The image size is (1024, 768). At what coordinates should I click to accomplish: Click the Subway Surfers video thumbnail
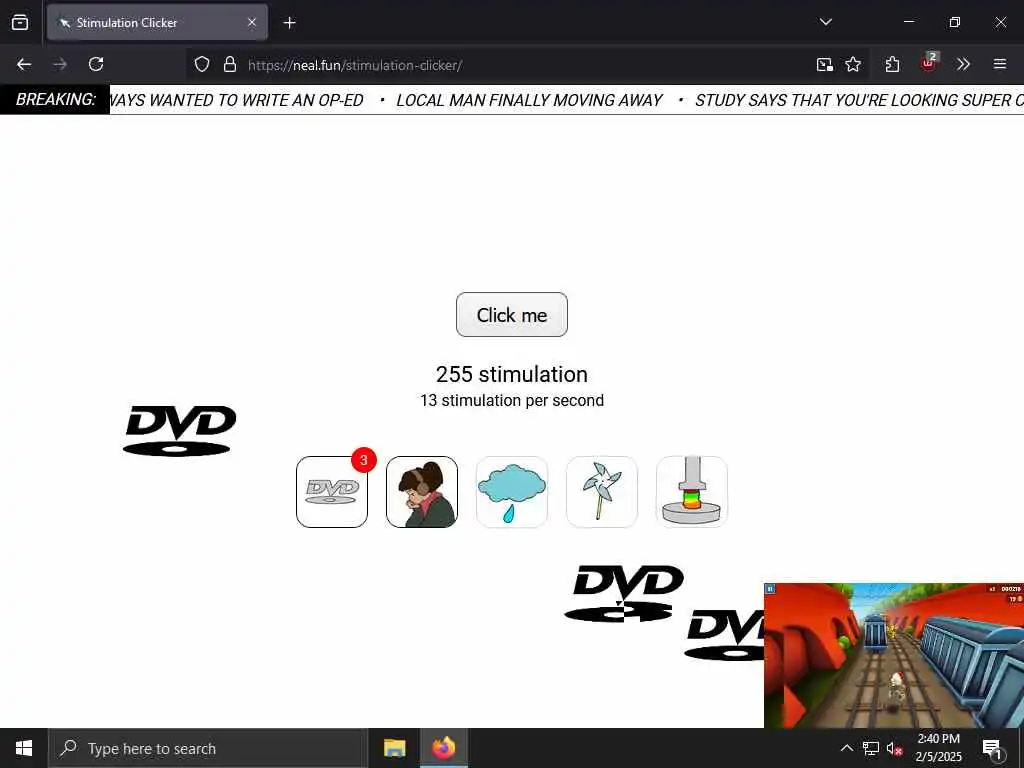[x=894, y=655]
